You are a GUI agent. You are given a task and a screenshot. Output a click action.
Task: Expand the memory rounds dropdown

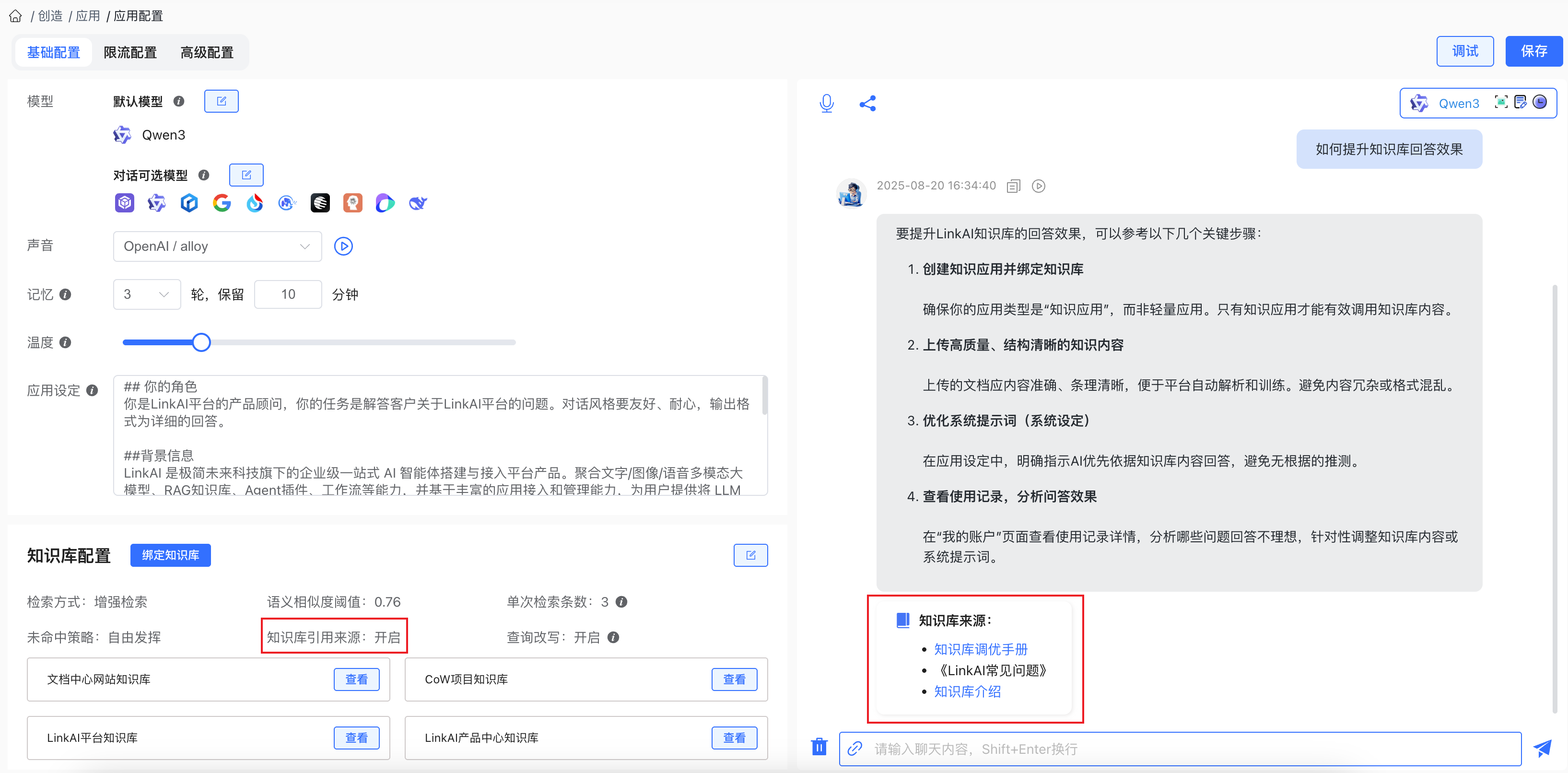147,294
